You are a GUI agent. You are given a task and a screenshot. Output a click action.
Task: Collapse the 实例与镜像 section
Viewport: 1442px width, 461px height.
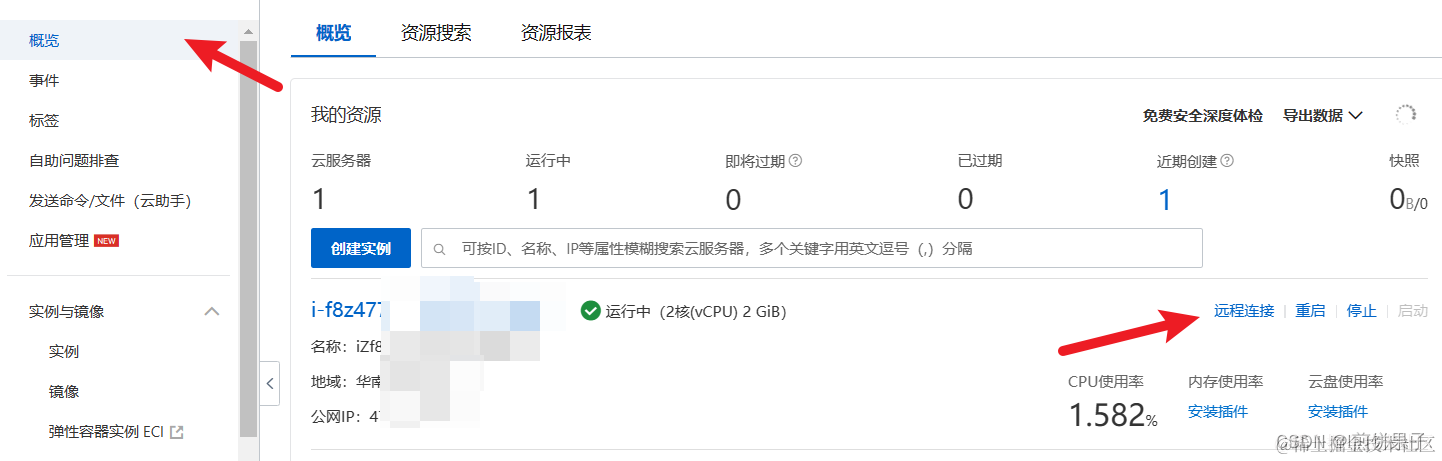pyautogui.click(x=212, y=312)
